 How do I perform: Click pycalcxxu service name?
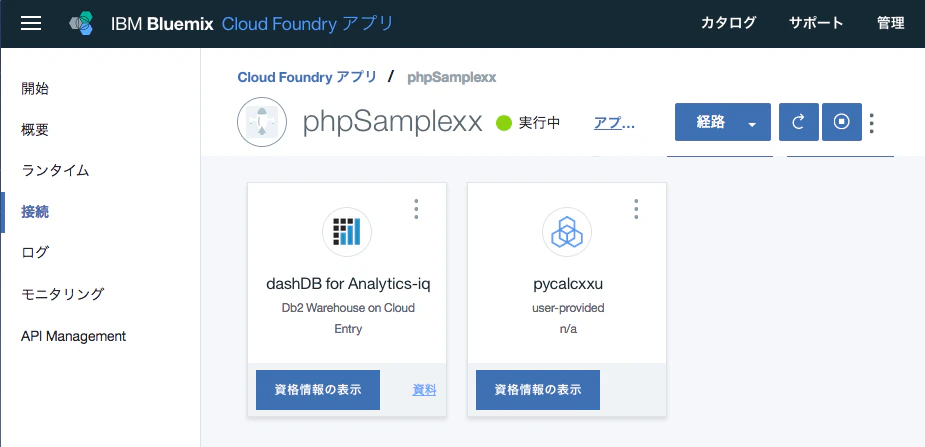coord(568,284)
